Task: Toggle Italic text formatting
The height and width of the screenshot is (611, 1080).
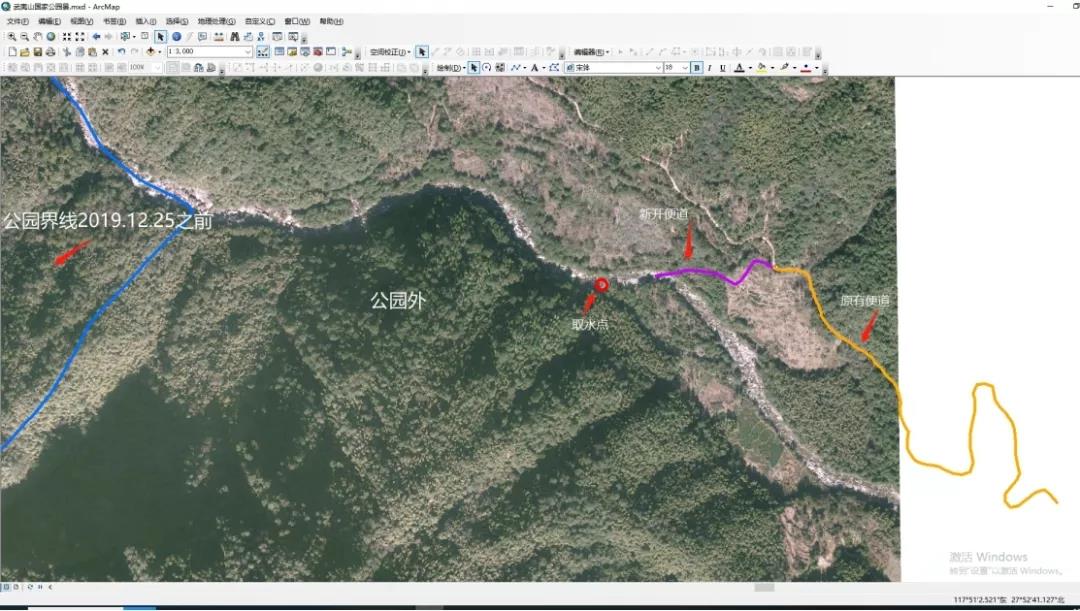Action: tap(709, 68)
